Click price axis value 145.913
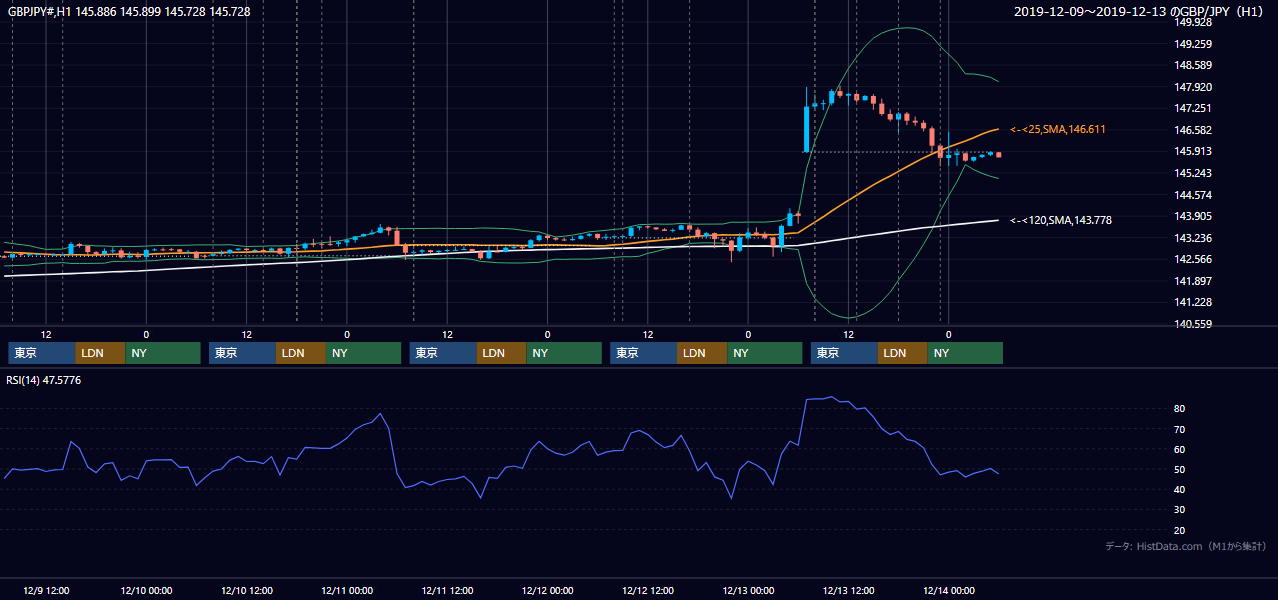The height and width of the screenshot is (600, 1278). [1192, 152]
